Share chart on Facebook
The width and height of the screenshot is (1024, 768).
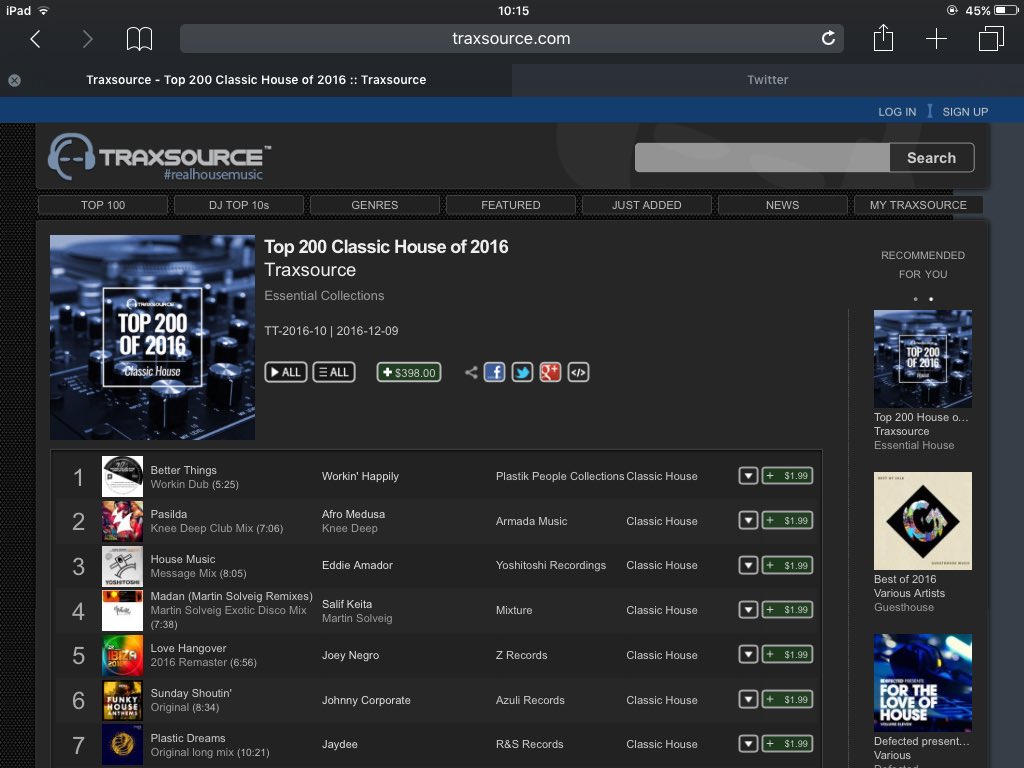pos(494,372)
